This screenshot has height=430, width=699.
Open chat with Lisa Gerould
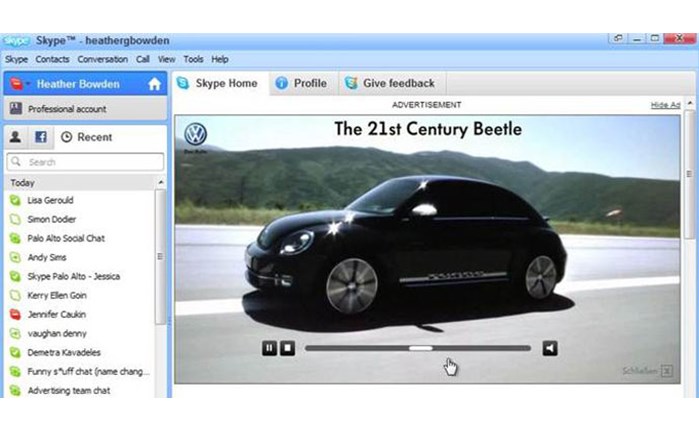(50, 201)
